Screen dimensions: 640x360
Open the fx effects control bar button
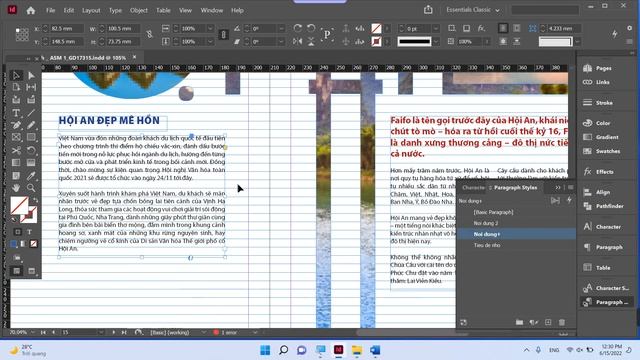tap(481, 28)
